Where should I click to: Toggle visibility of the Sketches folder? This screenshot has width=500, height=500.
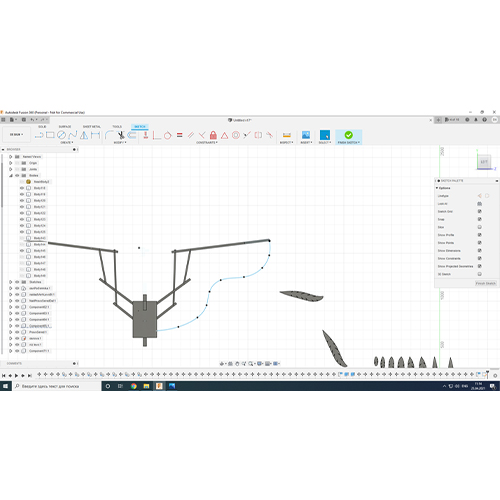click(x=17, y=282)
